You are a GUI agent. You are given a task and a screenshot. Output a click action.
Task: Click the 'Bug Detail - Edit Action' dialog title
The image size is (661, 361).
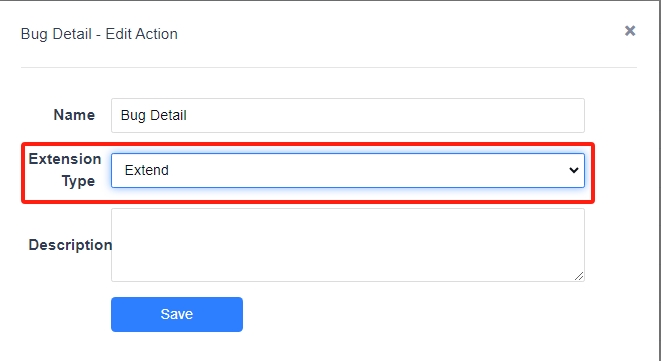(99, 34)
